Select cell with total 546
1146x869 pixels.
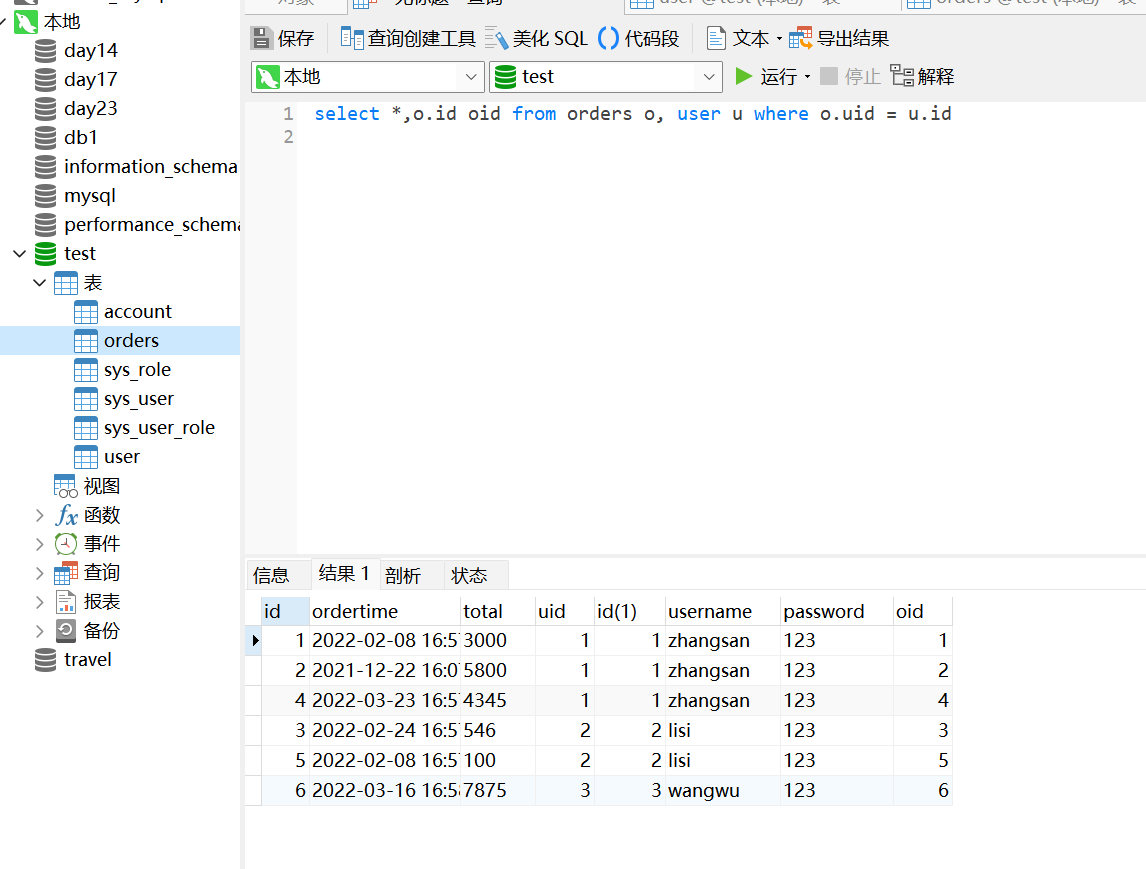498,731
